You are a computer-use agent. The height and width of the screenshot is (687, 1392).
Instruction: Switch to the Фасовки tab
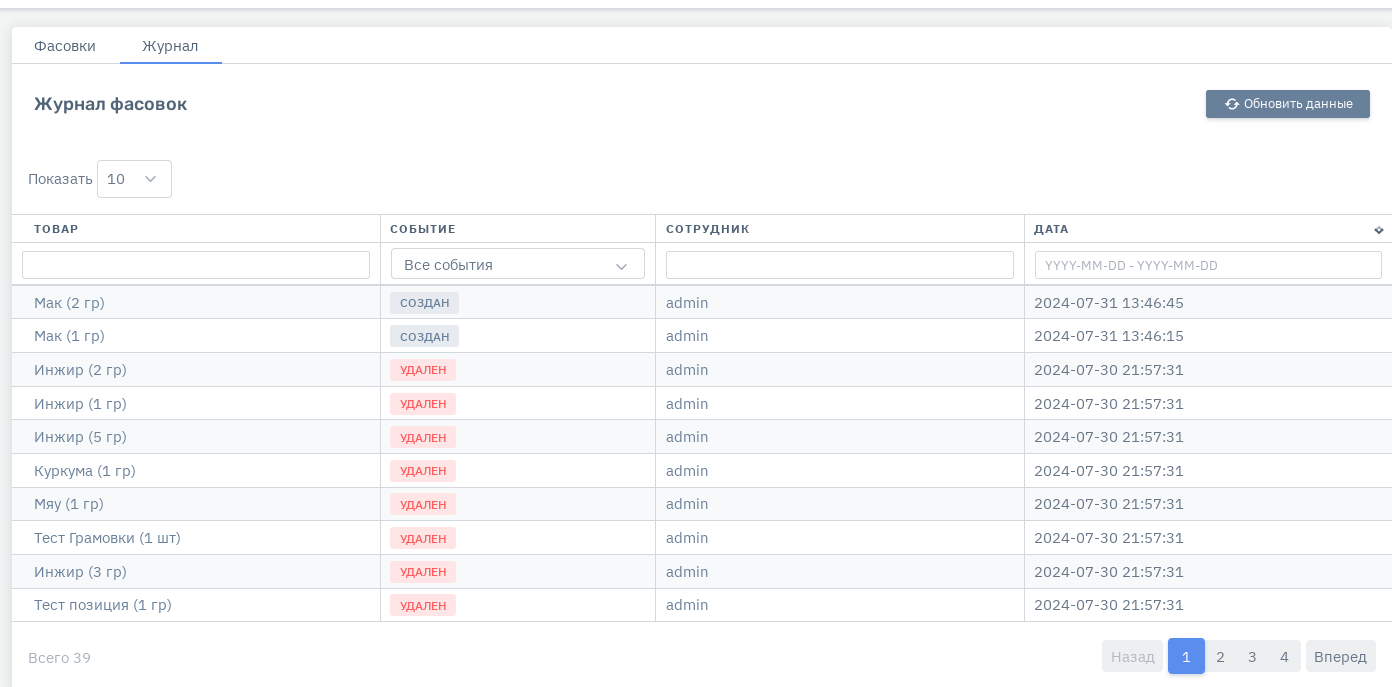point(65,46)
